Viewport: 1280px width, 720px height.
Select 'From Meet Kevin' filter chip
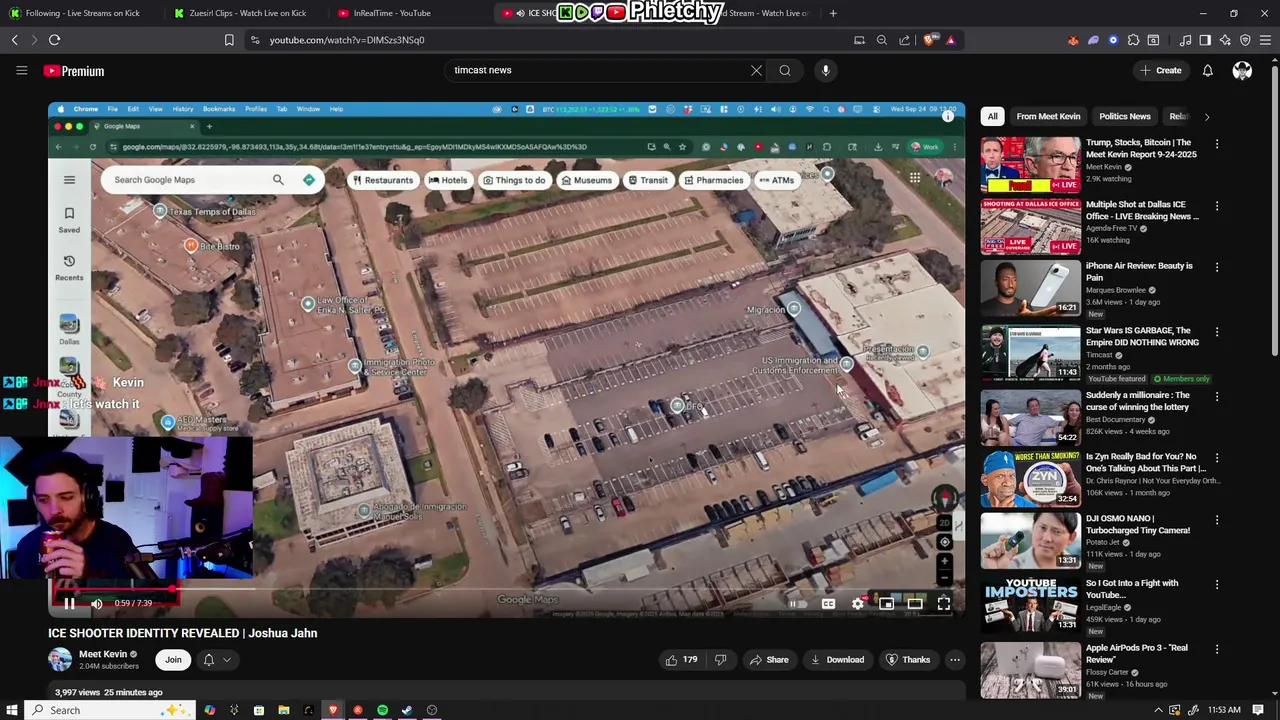(x=1048, y=117)
